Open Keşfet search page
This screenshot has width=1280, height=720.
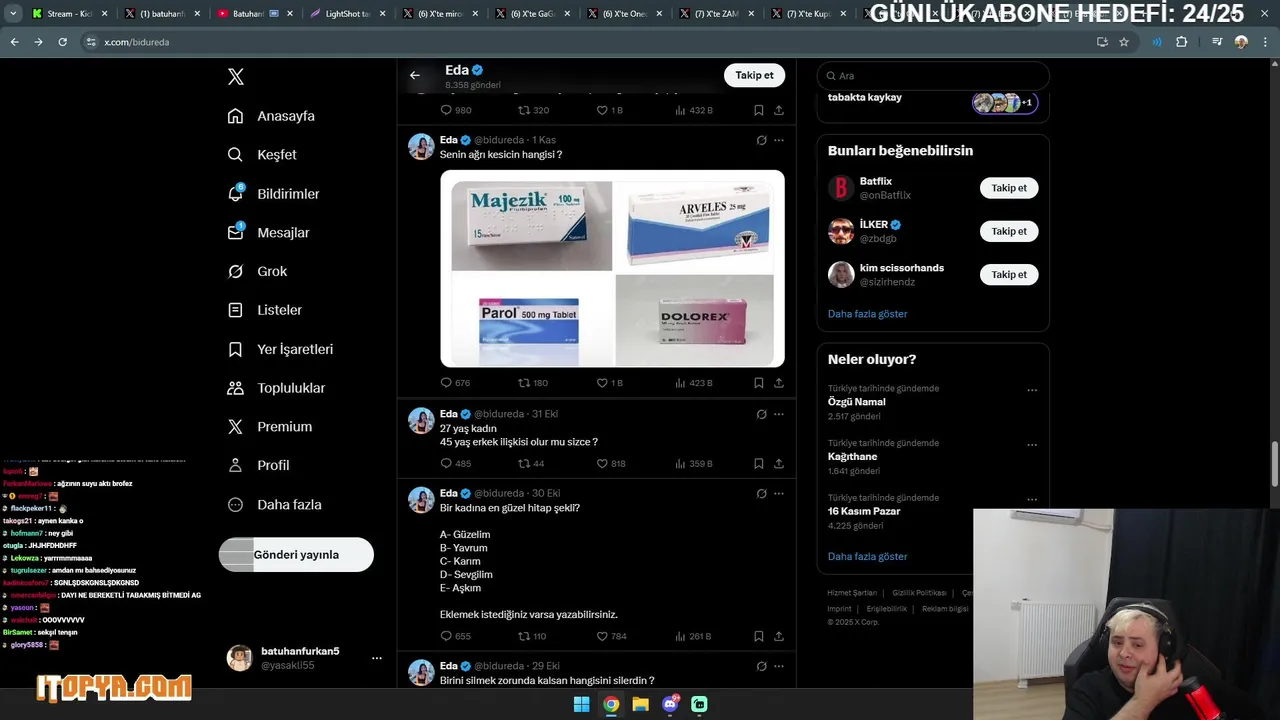click(262, 155)
